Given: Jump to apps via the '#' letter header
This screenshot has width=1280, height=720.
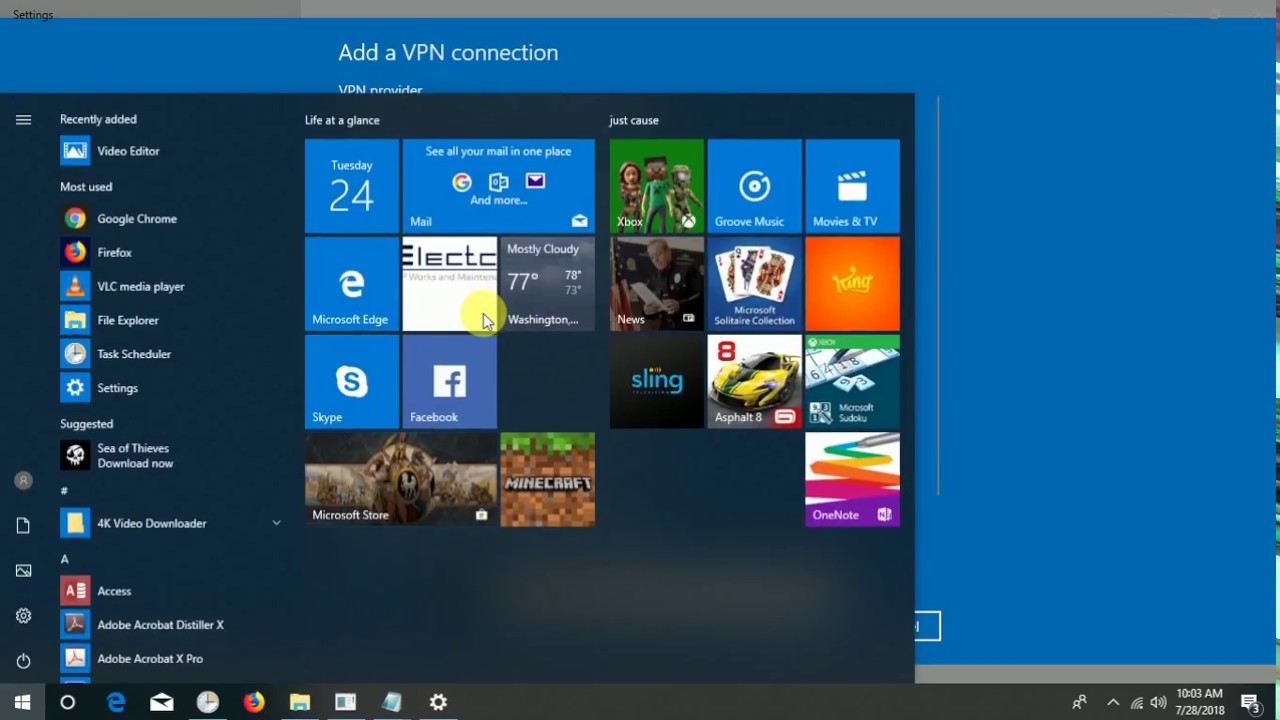Looking at the screenshot, I should tap(64, 491).
